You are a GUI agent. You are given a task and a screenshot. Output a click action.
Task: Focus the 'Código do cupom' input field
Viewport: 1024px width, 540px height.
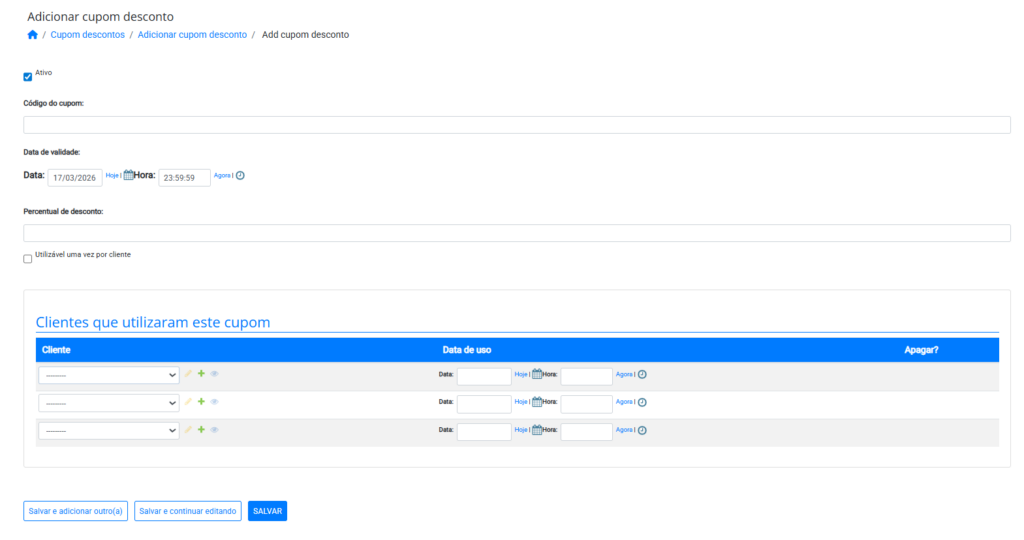click(x=517, y=125)
